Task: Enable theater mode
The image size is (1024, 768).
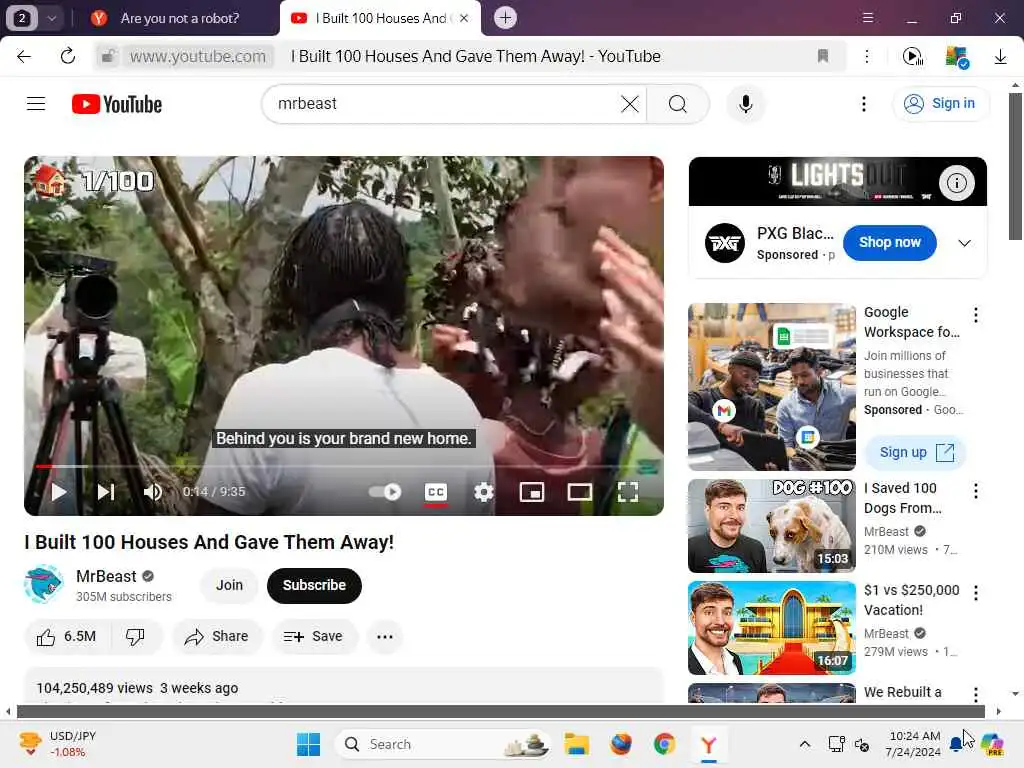Action: click(x=579, y=492)
